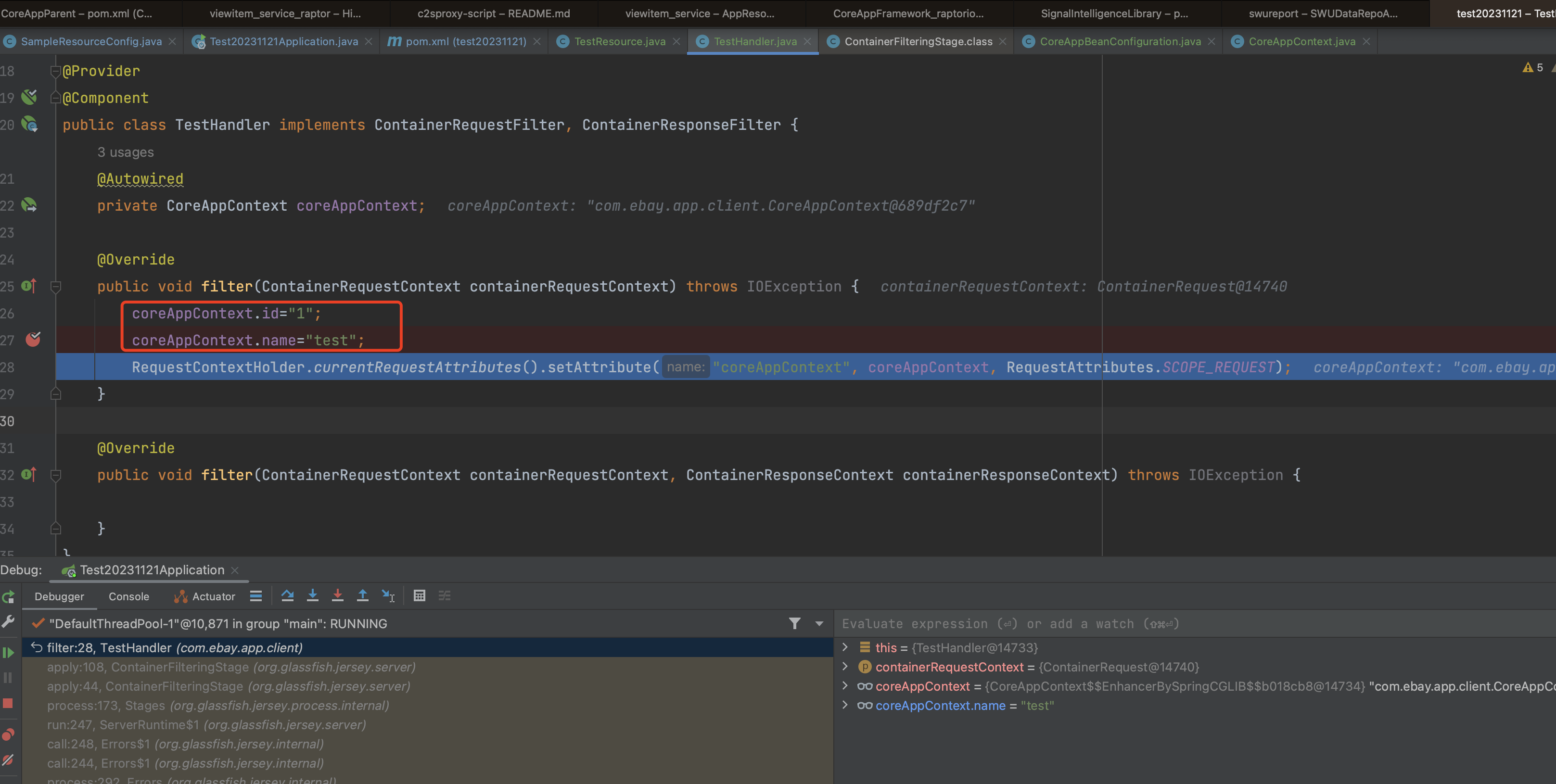This screenshot has width=1556, height=784.
Task: Click the Spring bean gutter icon on line 19
Action: tap(29, 97)
